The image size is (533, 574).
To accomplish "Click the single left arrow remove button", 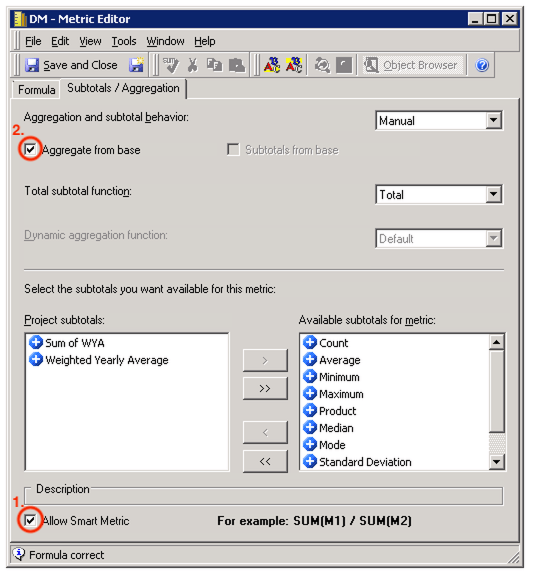I will tap(265, 433).
